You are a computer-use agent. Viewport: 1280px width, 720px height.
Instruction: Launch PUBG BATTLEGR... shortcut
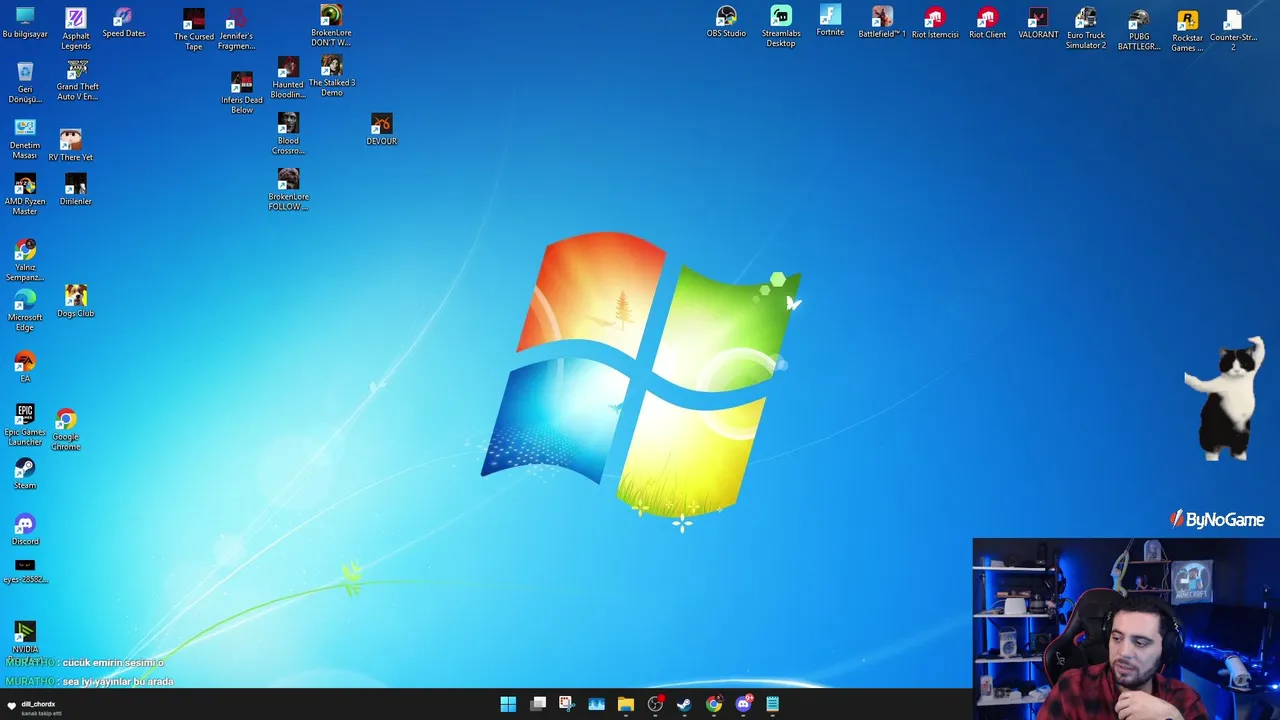1139,30
